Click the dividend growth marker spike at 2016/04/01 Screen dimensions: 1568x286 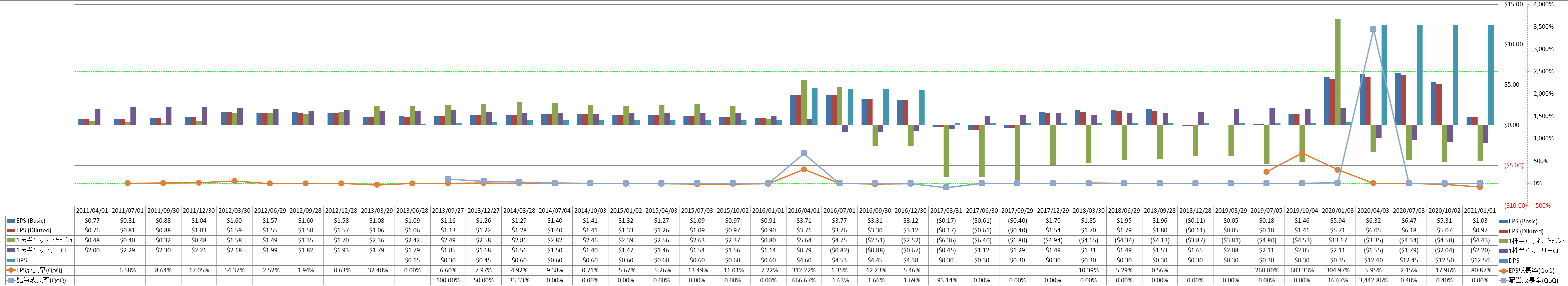[804, 153]
